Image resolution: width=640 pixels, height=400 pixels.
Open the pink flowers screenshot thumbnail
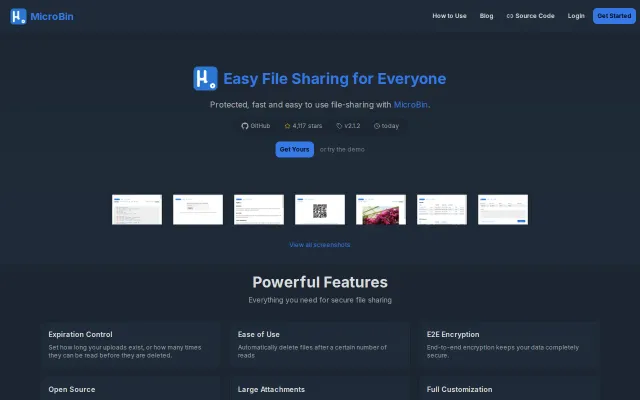tap(381, 209)
